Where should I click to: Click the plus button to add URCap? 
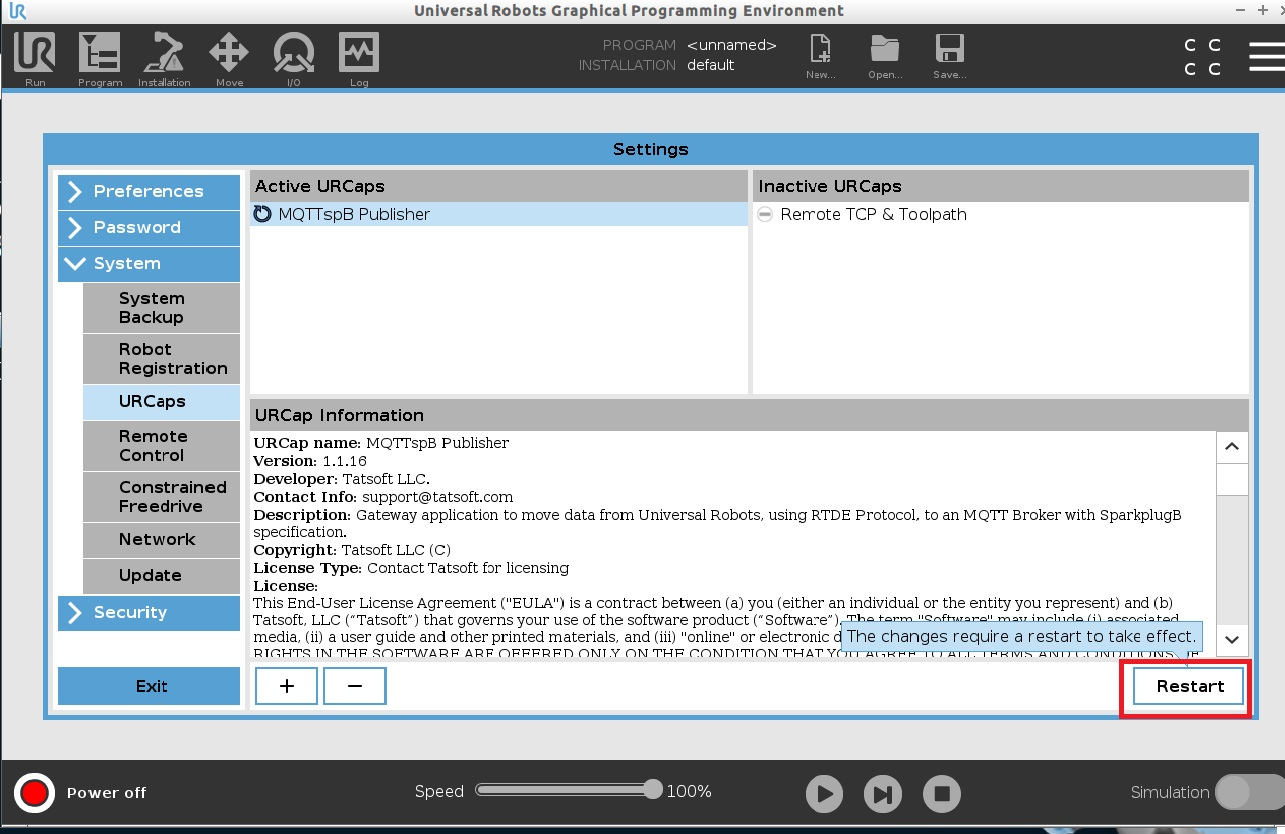tap(286, 686)
